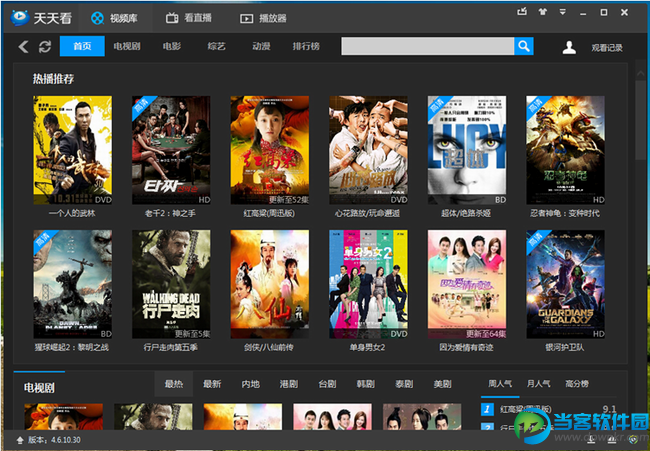650x451 pixels.
Task: Open the user account profile icon
Action: point(569,47)
